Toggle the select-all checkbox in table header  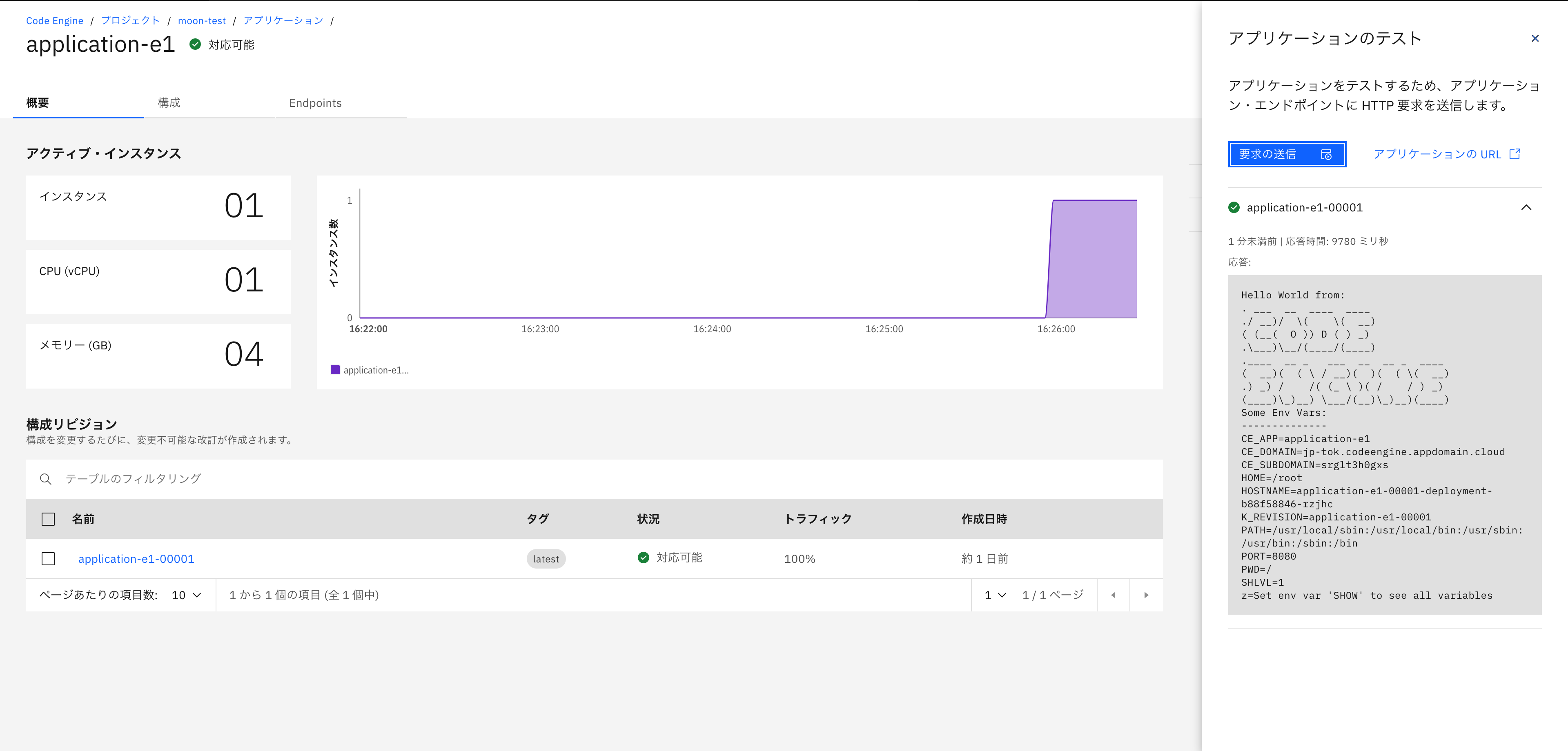click(x=48, y=519)
